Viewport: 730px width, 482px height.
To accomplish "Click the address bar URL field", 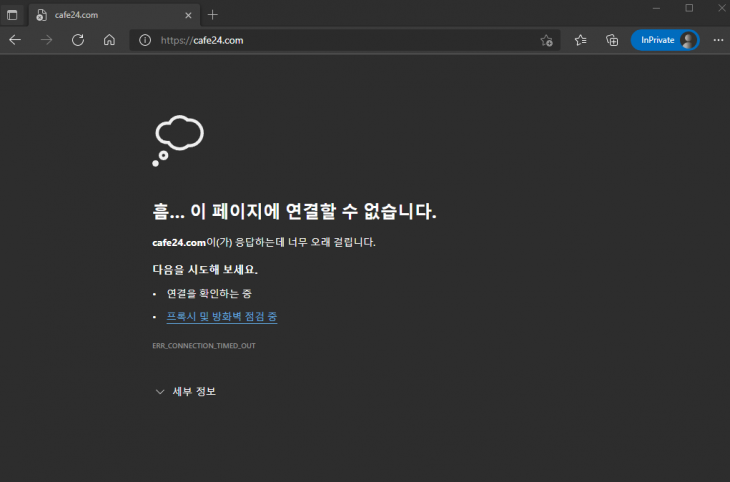I will point(345,41).
